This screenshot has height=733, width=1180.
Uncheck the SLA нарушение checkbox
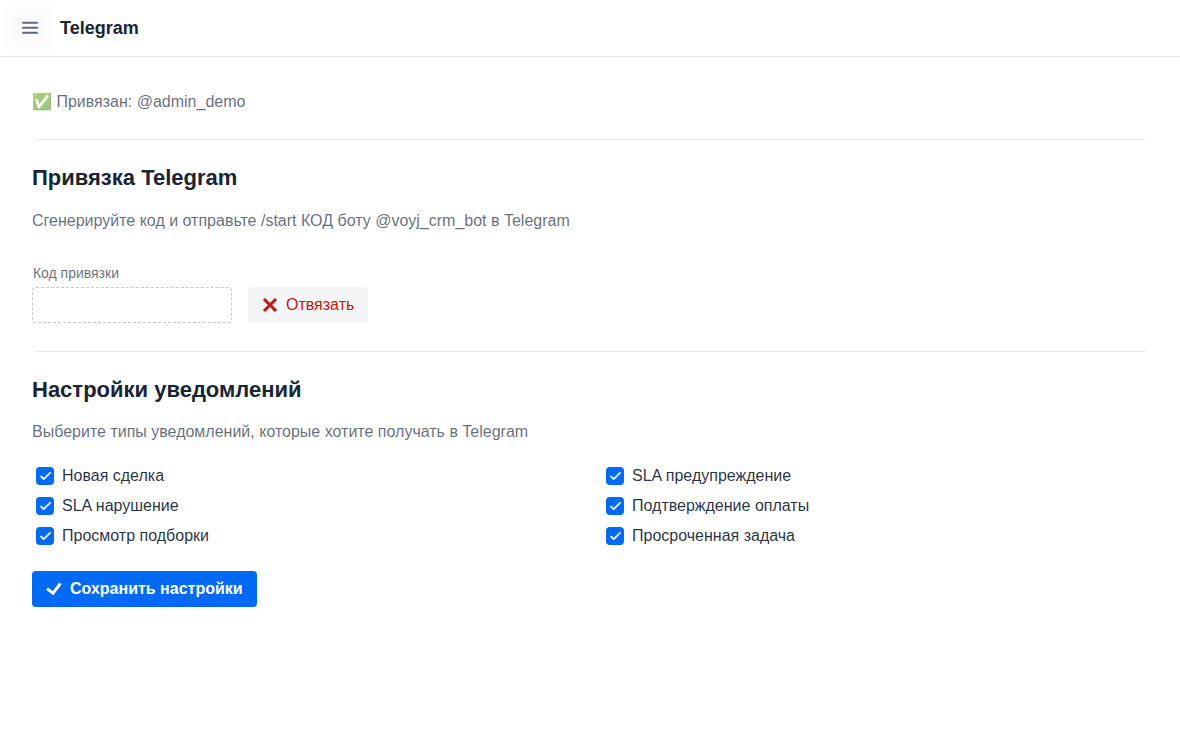[x=44, y=506]
